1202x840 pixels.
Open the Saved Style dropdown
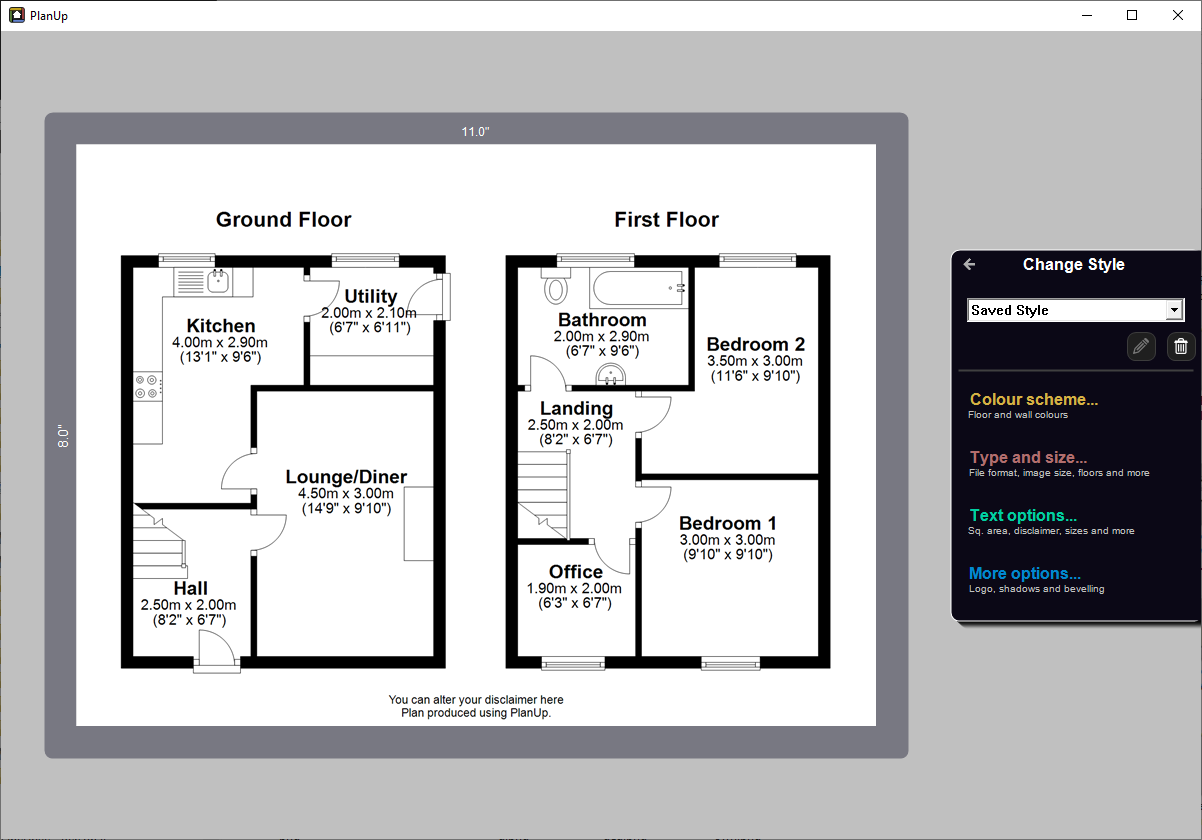click(1076, 310)
